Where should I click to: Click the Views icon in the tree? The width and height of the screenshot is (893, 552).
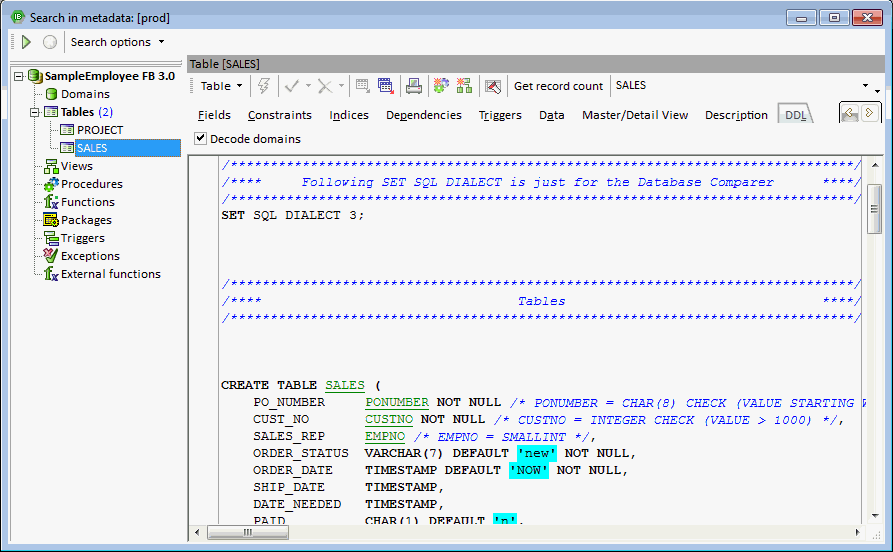point(51,166)
